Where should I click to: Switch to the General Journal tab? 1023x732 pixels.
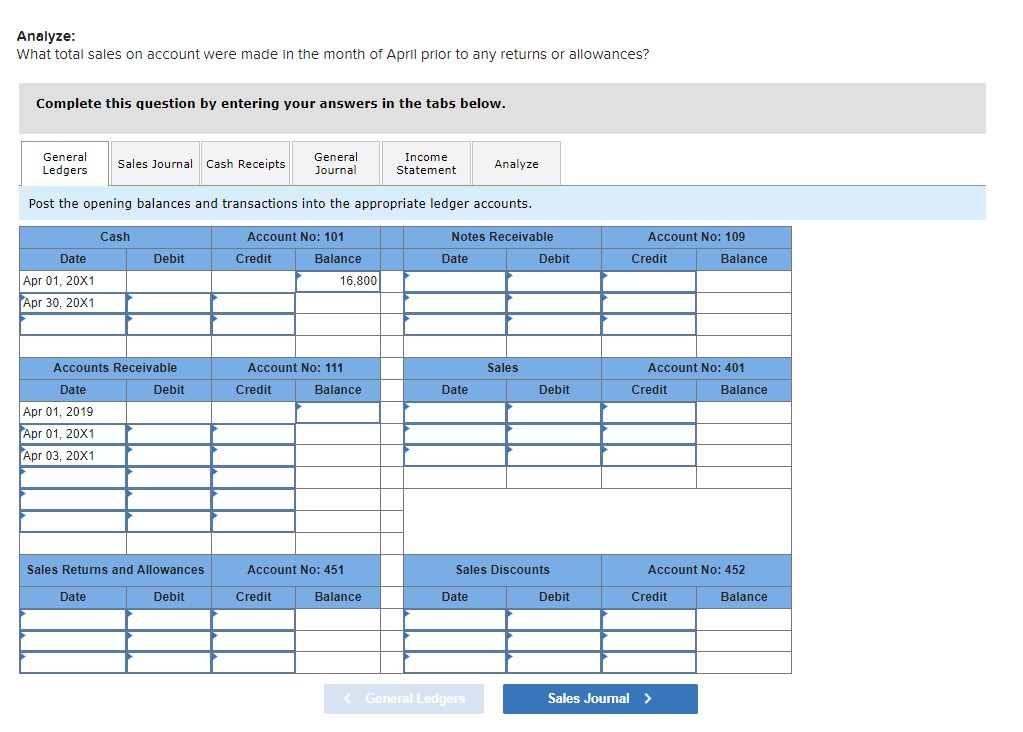335,164
